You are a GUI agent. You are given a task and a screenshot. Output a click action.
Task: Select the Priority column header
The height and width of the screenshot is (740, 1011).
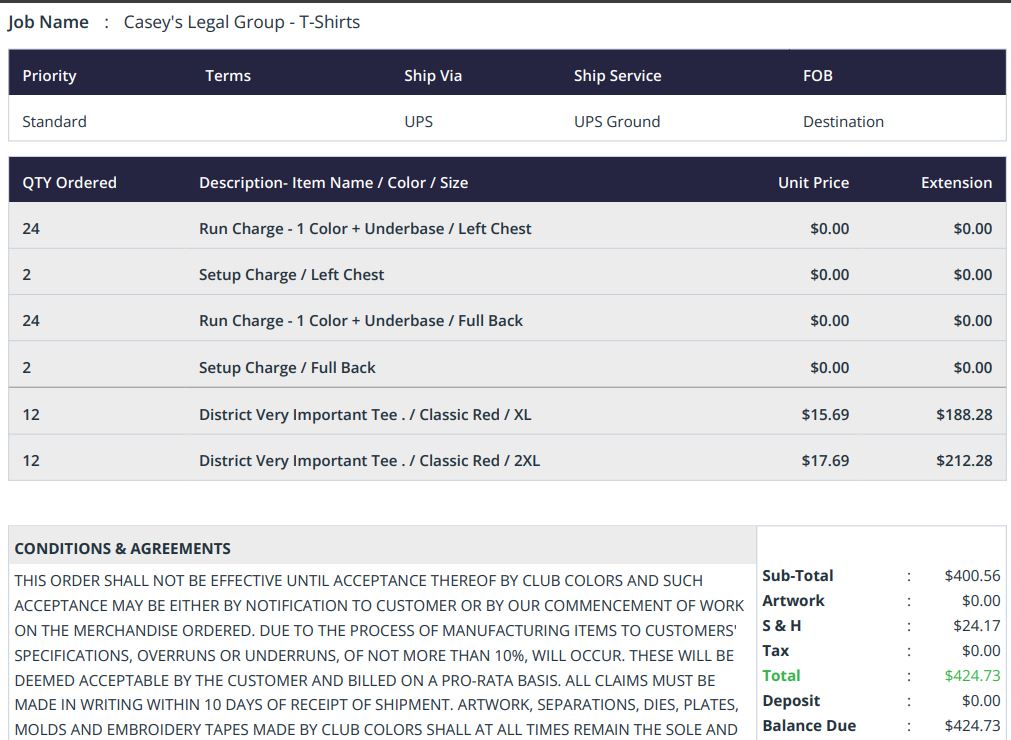click(49, 76)
